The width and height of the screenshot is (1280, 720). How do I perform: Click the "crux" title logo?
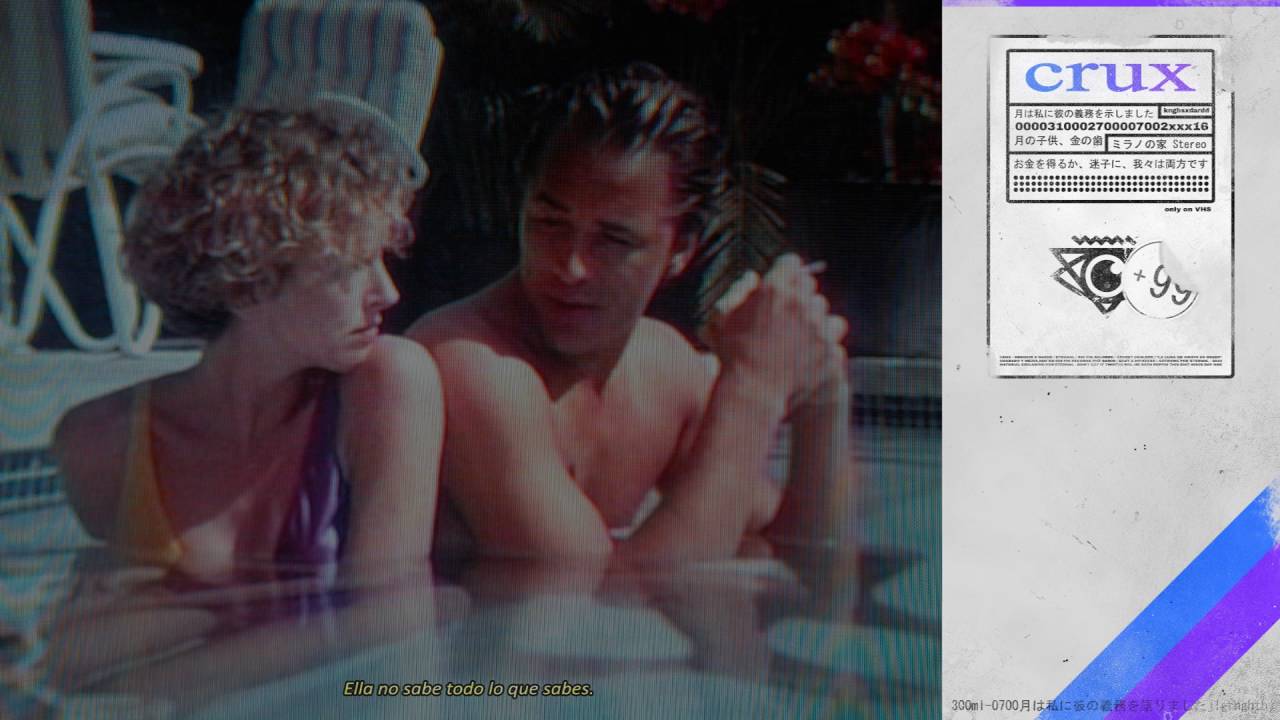(1110, 76)
